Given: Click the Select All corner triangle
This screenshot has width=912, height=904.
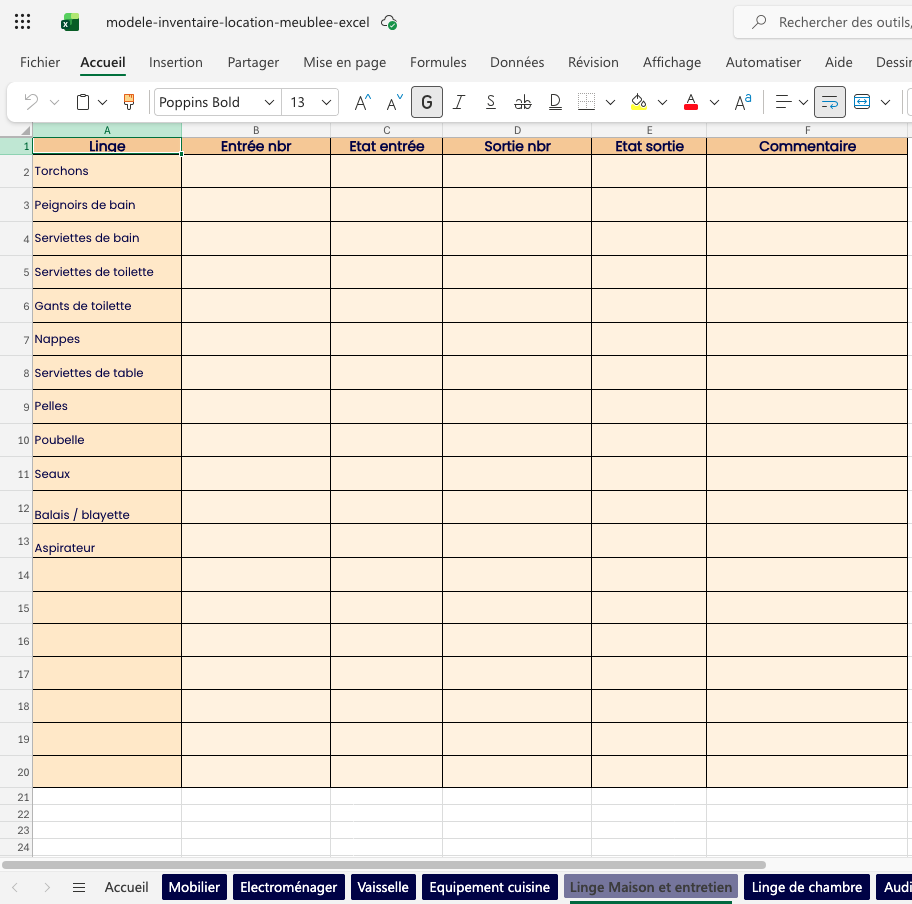Looking at the screenshot, I should 25,130.
